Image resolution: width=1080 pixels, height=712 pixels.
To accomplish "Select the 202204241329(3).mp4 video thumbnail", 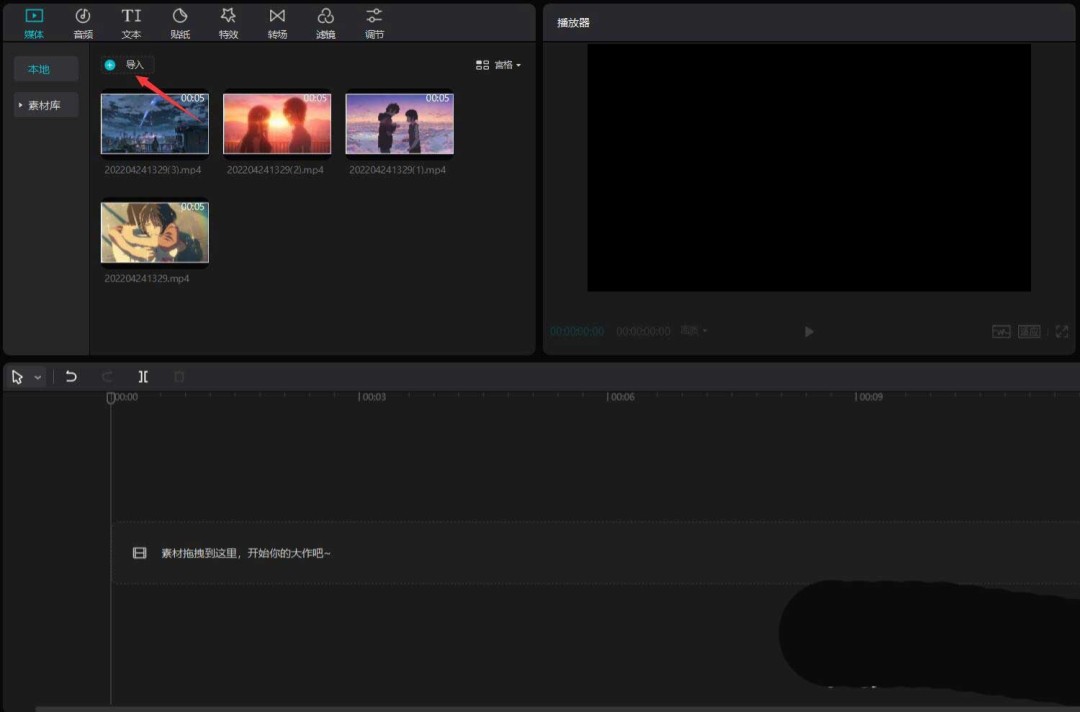I will pyautogui.click(x=154, y=122).
